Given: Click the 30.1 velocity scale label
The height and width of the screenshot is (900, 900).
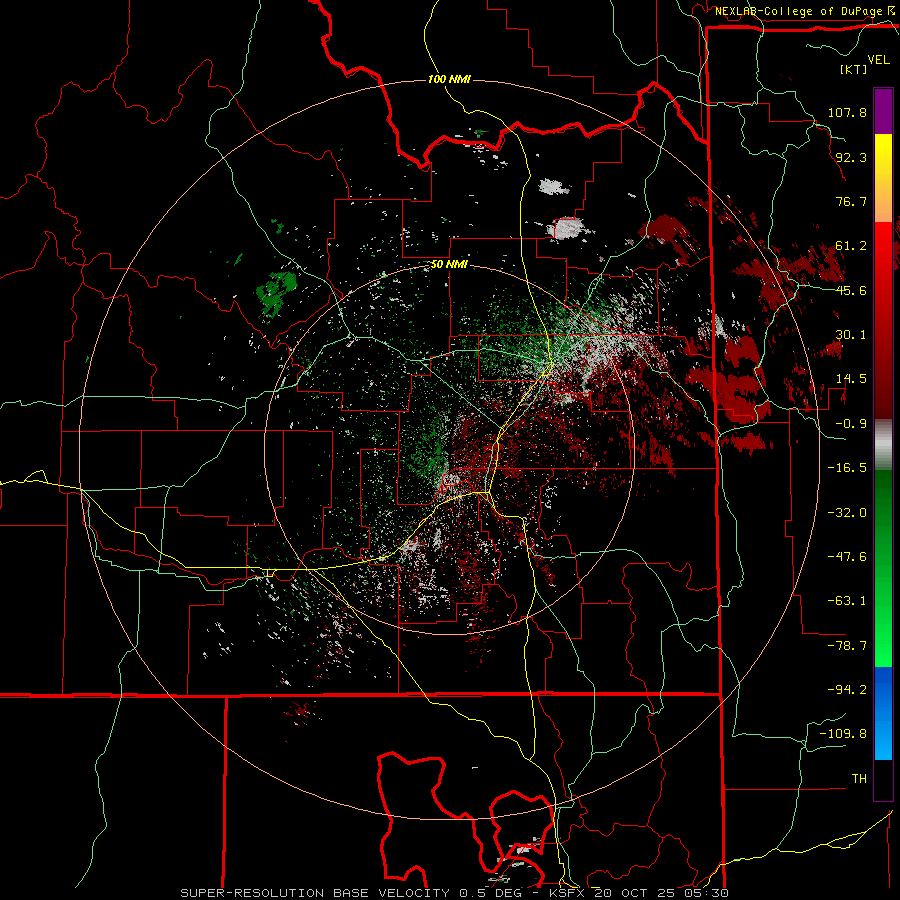Looking at the screenshot, I should tap(851, 335).
